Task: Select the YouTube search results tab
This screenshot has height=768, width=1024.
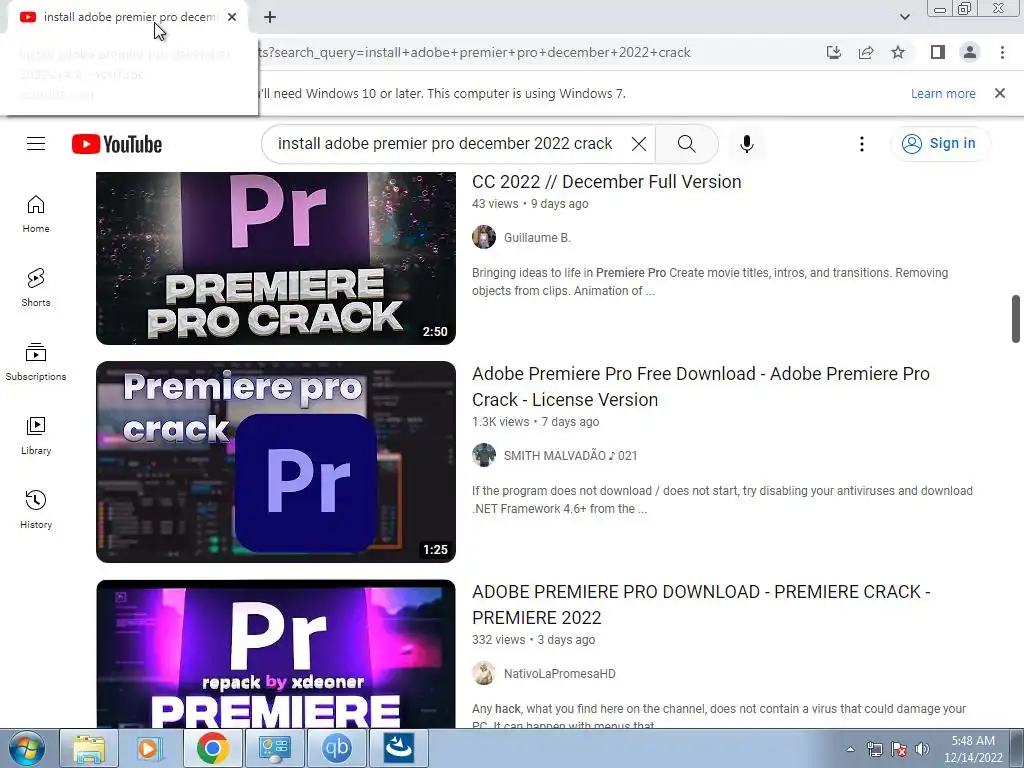Action: (x=127, y=18)
